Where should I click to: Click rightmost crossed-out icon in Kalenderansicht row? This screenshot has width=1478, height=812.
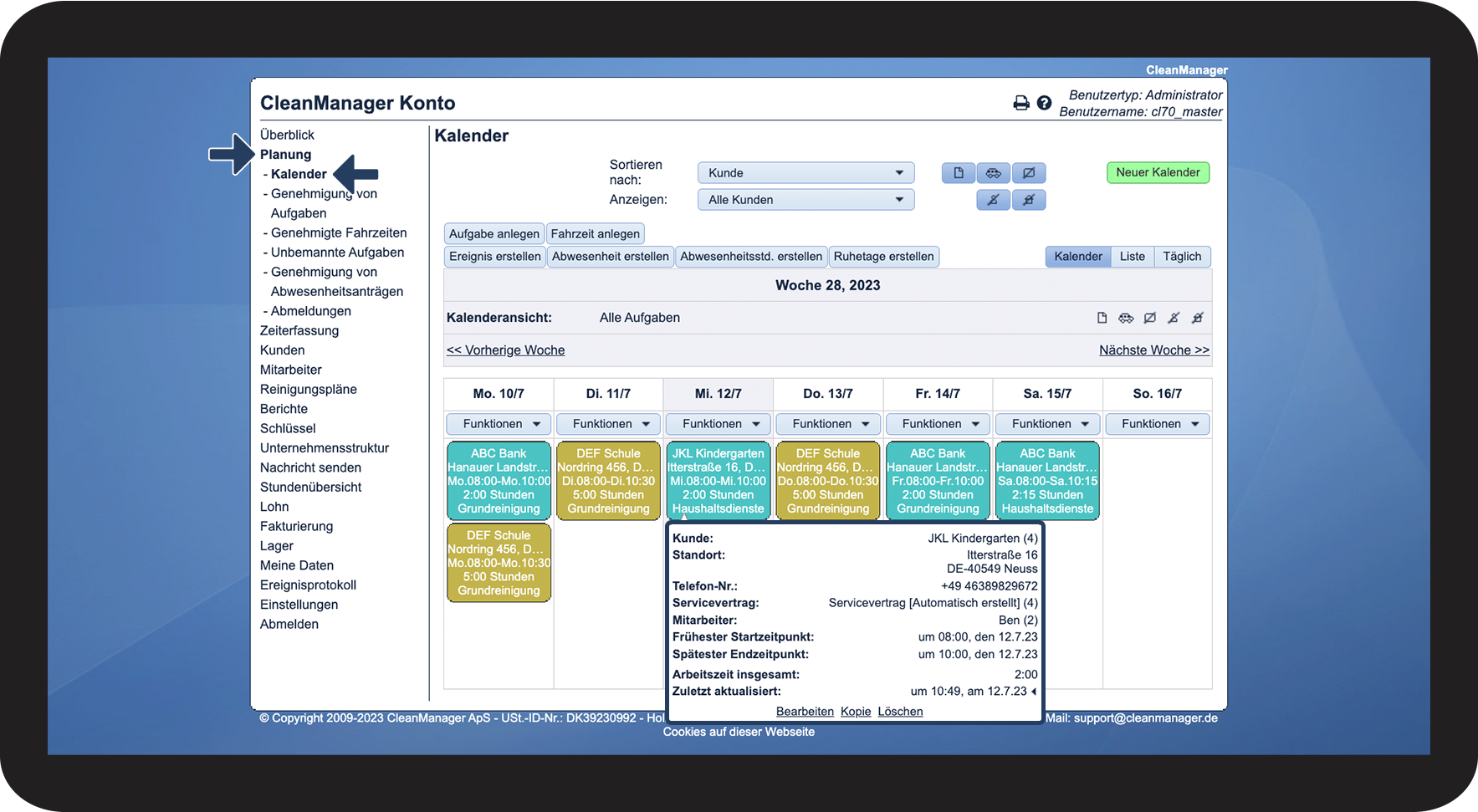(1197, 318)
